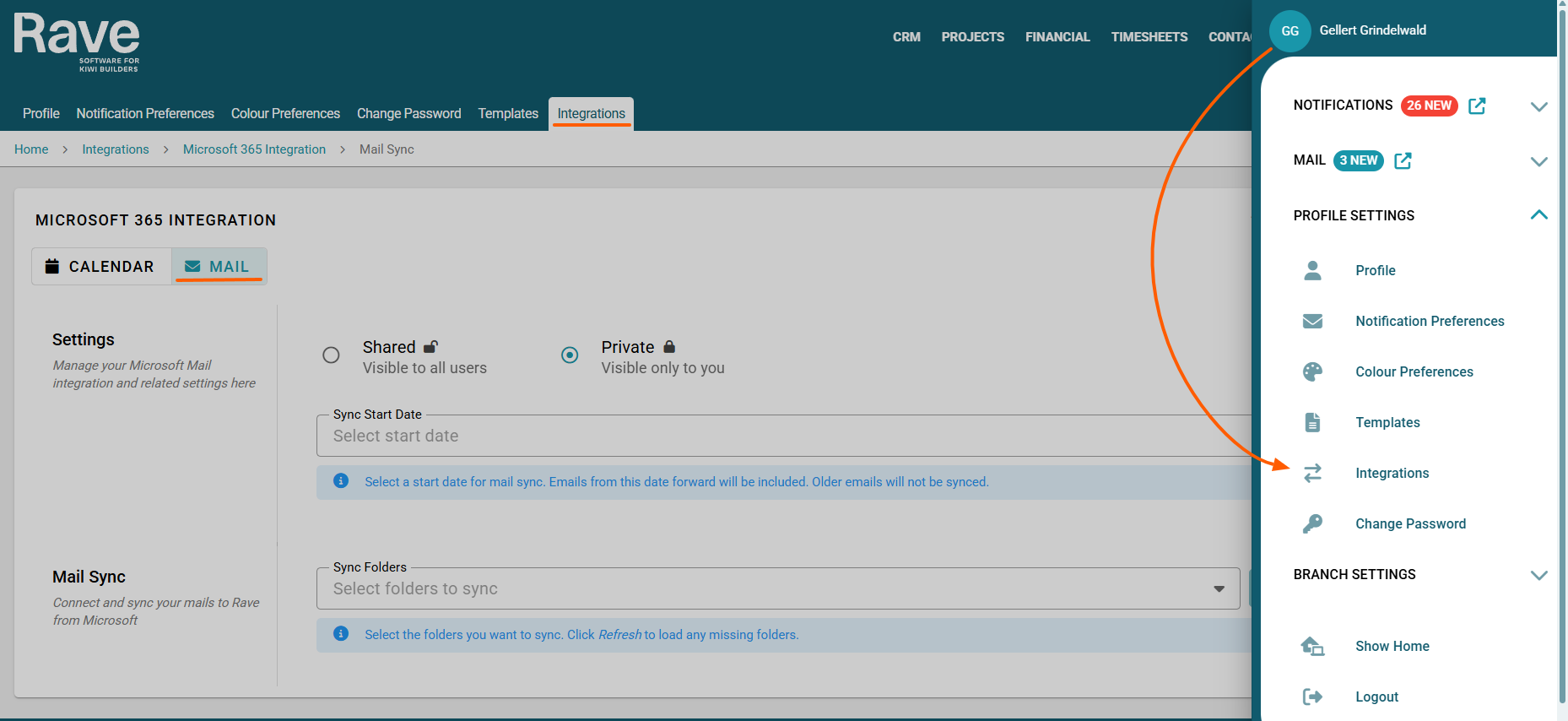Go to the Change Password tab
Image resolution: width=1568 pixels, height=721 pixels.
pos(409,114)
